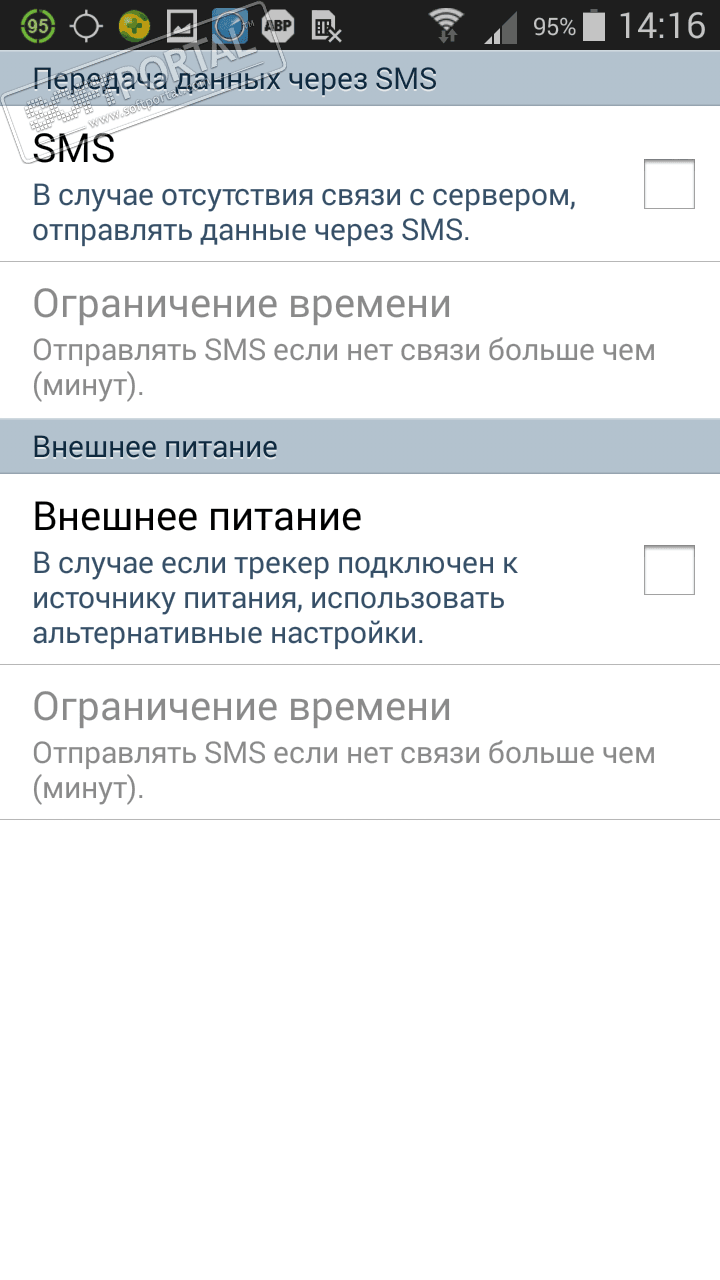Tap the SMS setting title
This screenshot has width=720, height=1280.
[74, 150]
